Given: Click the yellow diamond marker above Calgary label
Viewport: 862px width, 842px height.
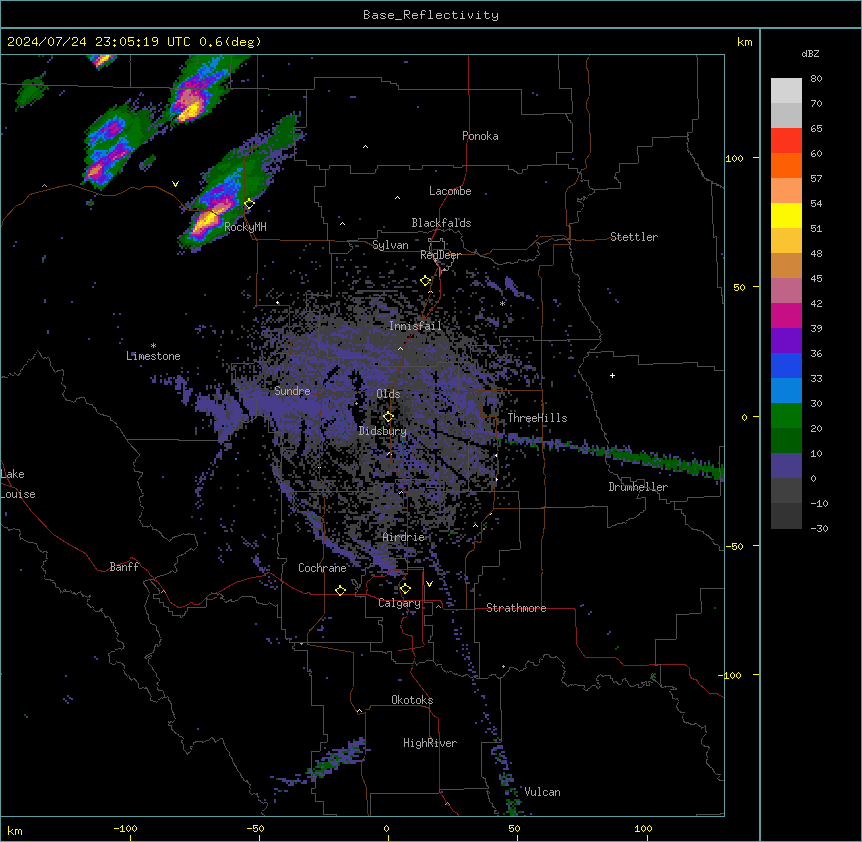Looking at the screenshot, I should [405, 589].
